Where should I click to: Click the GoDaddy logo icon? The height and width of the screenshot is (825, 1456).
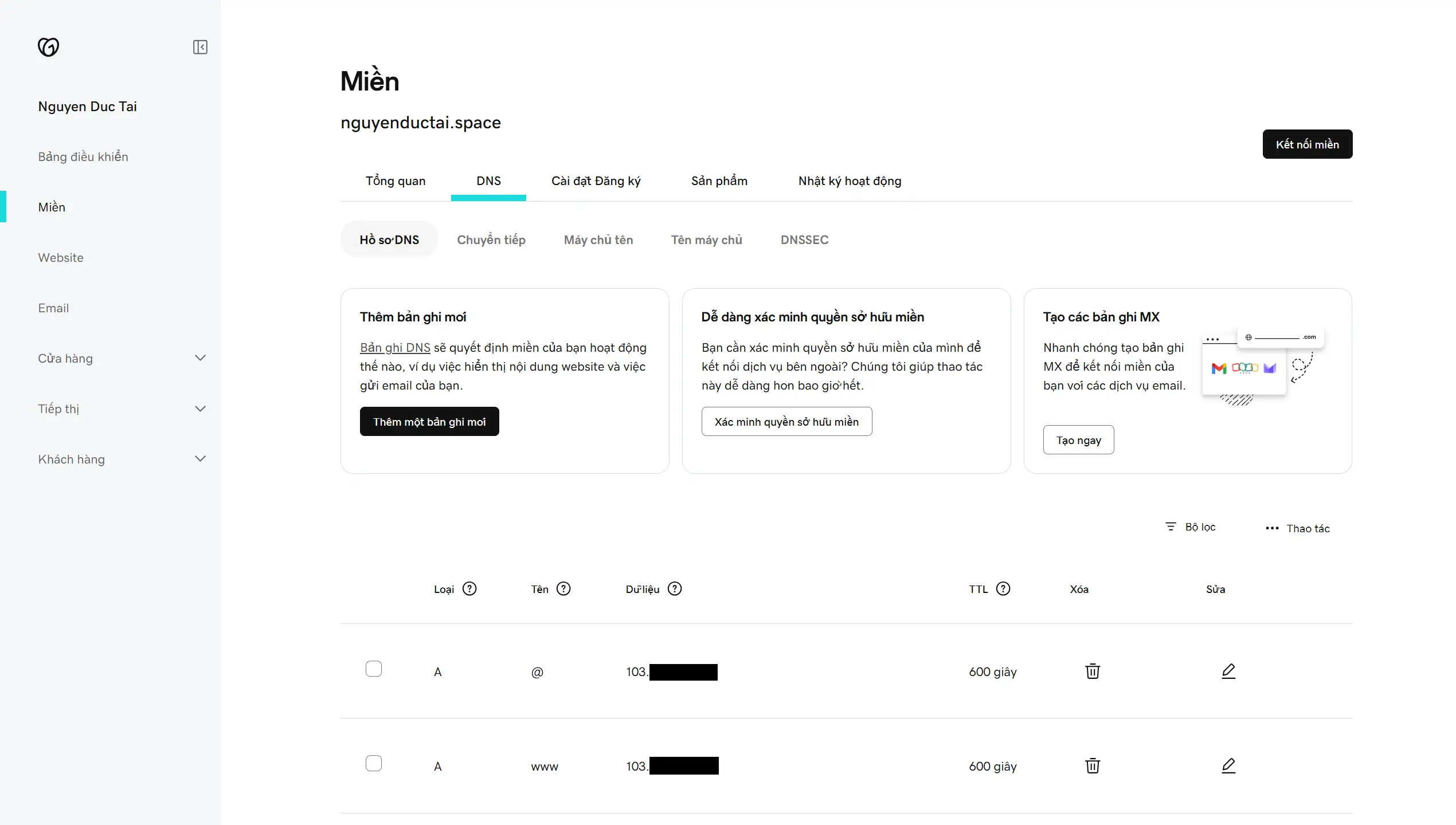[x=48, y=47]
